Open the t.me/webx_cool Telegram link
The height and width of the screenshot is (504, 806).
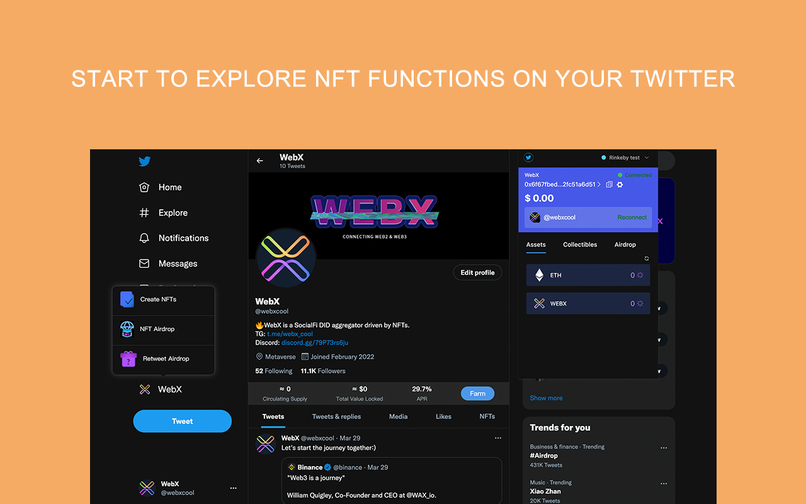coord(290,334)
